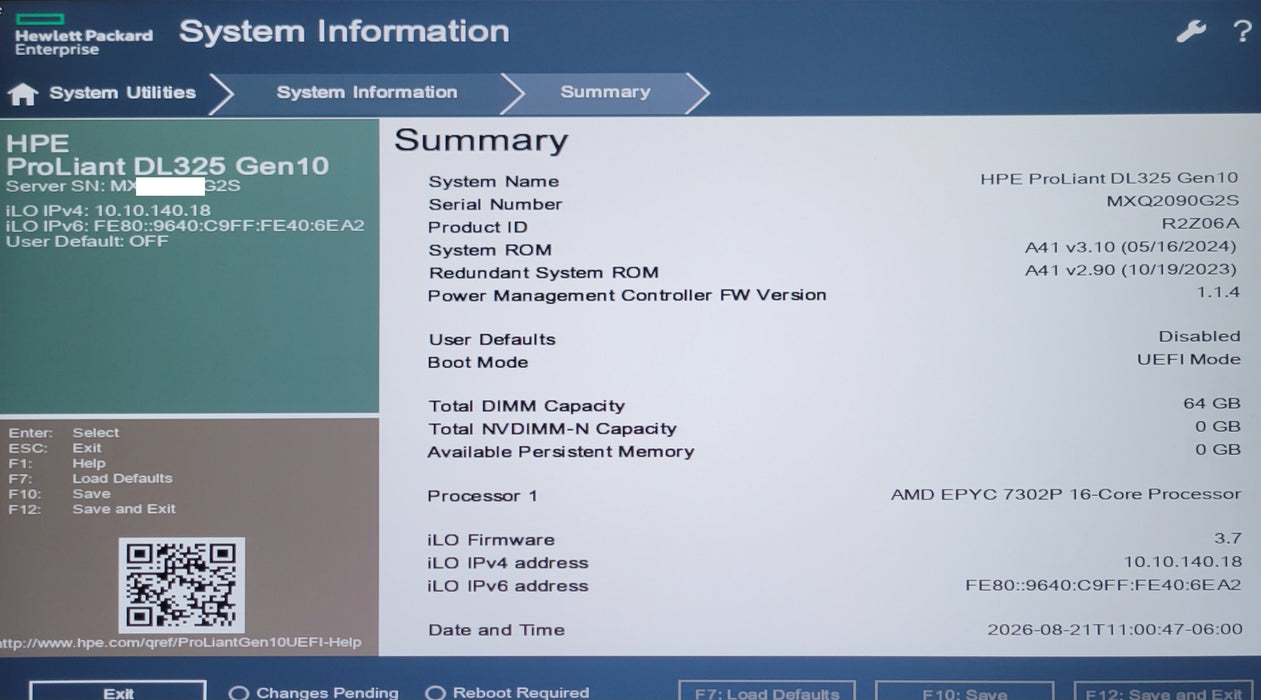Open the ProLiantGen10UEFI-Help URL link

tap(181, 642)
